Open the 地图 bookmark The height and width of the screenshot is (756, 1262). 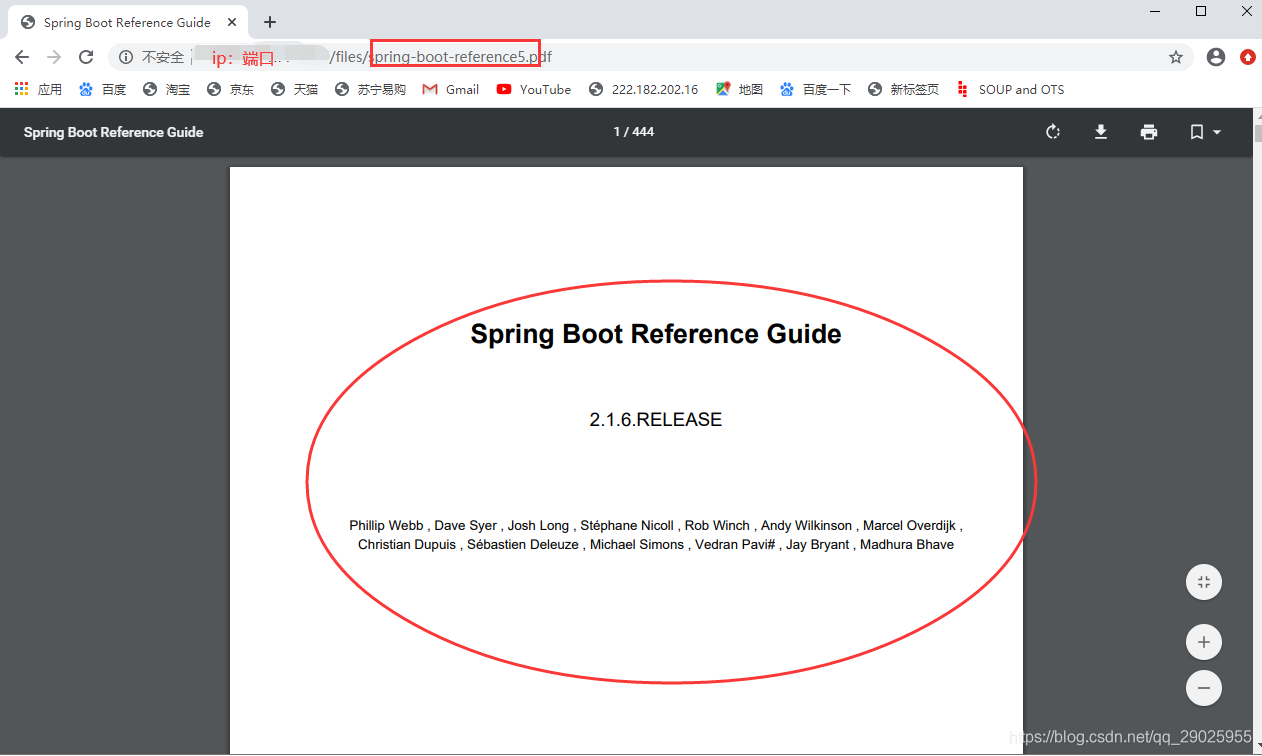(740, 89)
